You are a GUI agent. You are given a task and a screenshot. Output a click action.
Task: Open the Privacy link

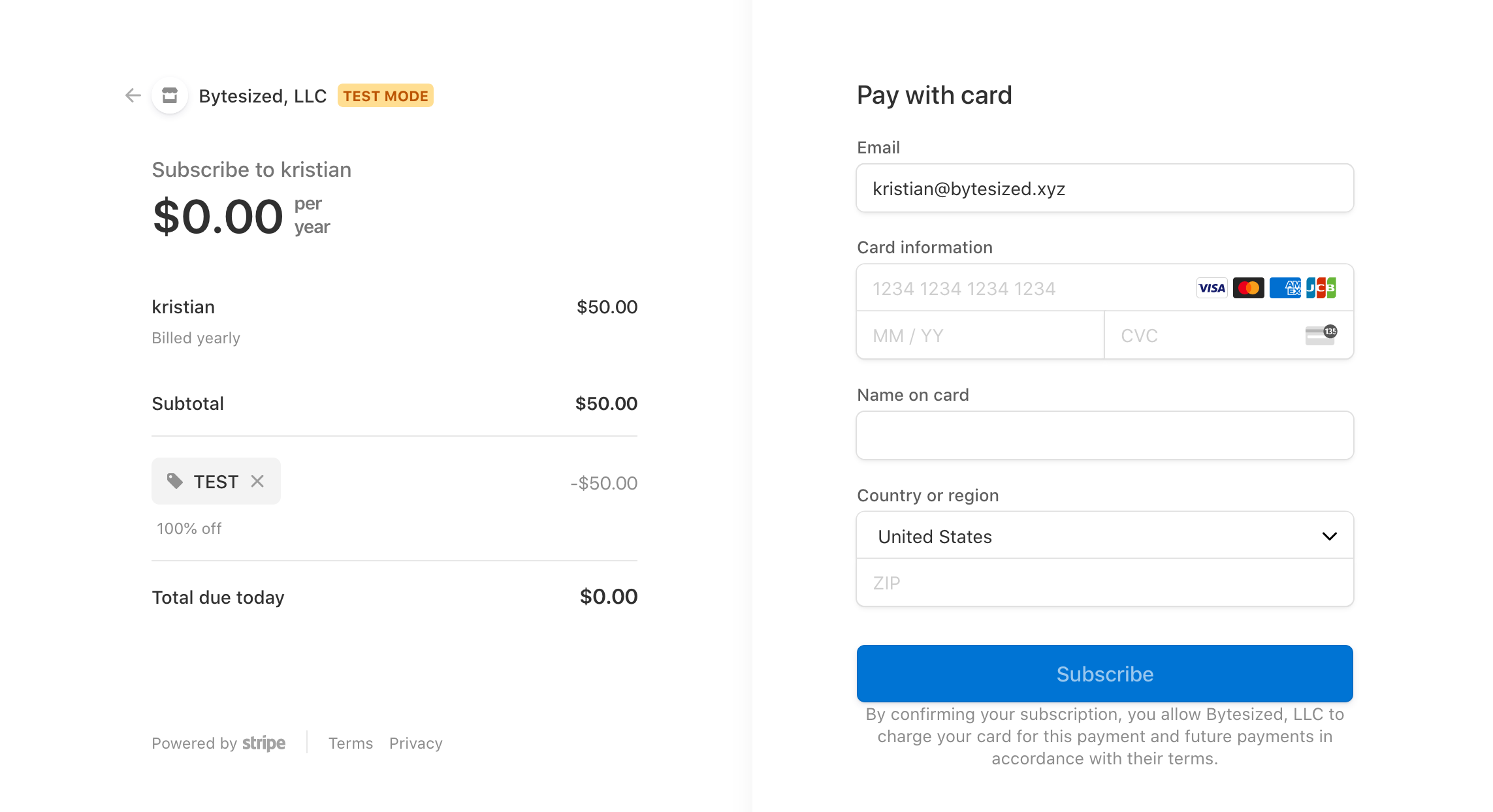pyautogui.click(x=416, y=743)
